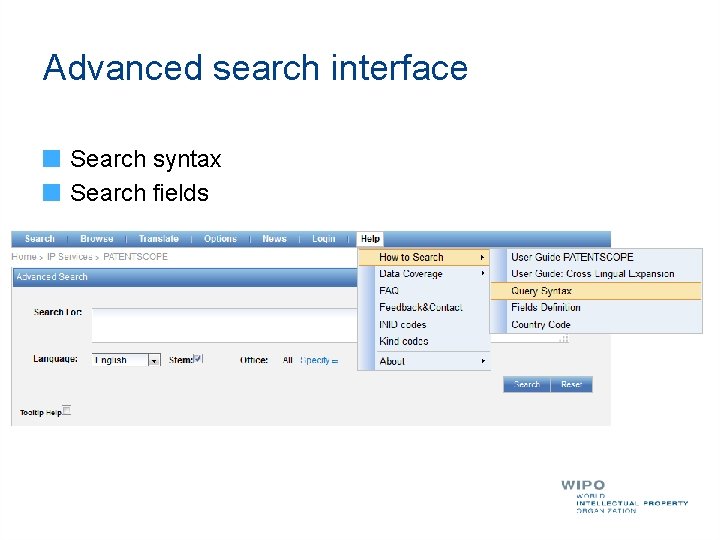This screenshot has height=540, width=720.
Task: Open the Search menu in navigation bar
Action: click(40, 239)
